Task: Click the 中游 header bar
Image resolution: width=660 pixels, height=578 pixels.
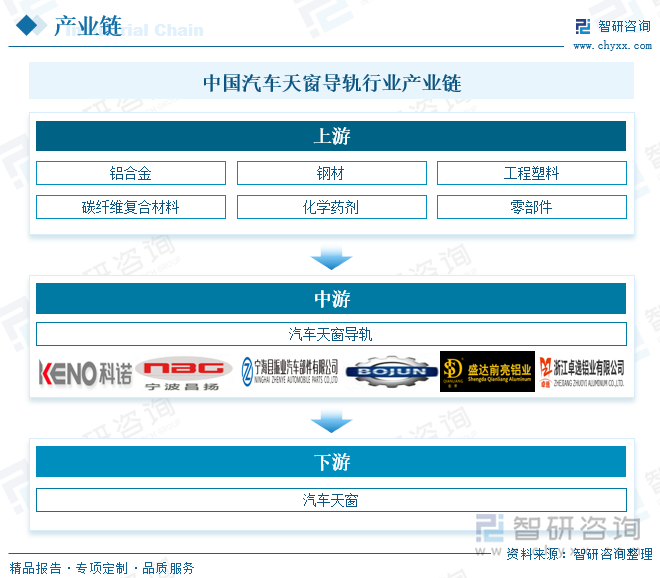Action: [x=331, y=298]
